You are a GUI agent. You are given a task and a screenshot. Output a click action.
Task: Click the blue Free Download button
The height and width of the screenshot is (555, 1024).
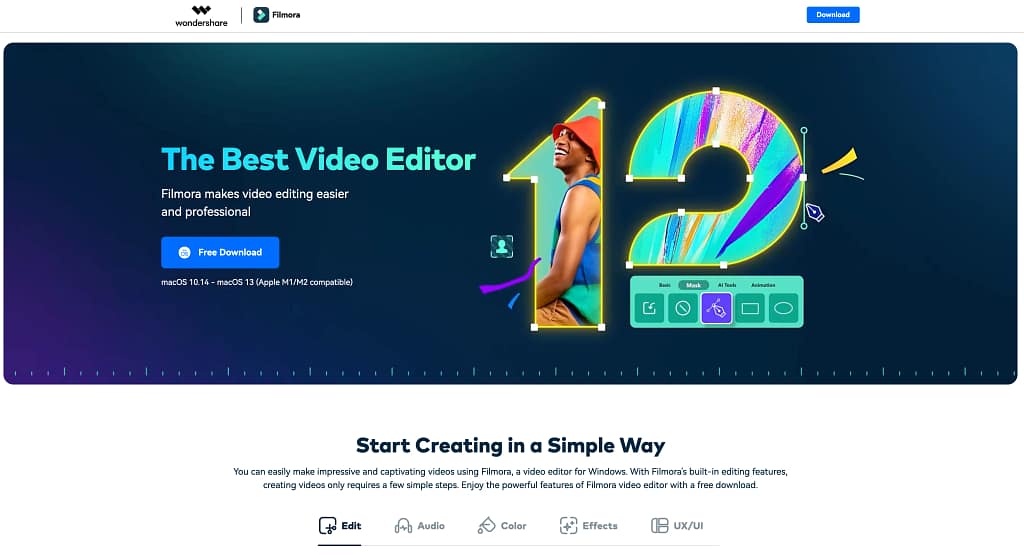pos(220,252)
